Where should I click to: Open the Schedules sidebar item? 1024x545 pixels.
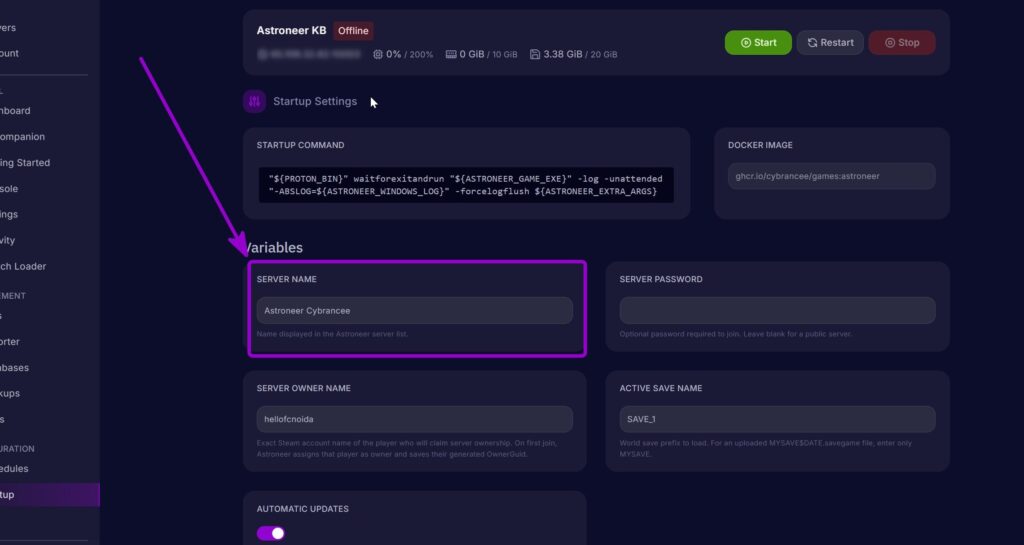tap(14, 469)
